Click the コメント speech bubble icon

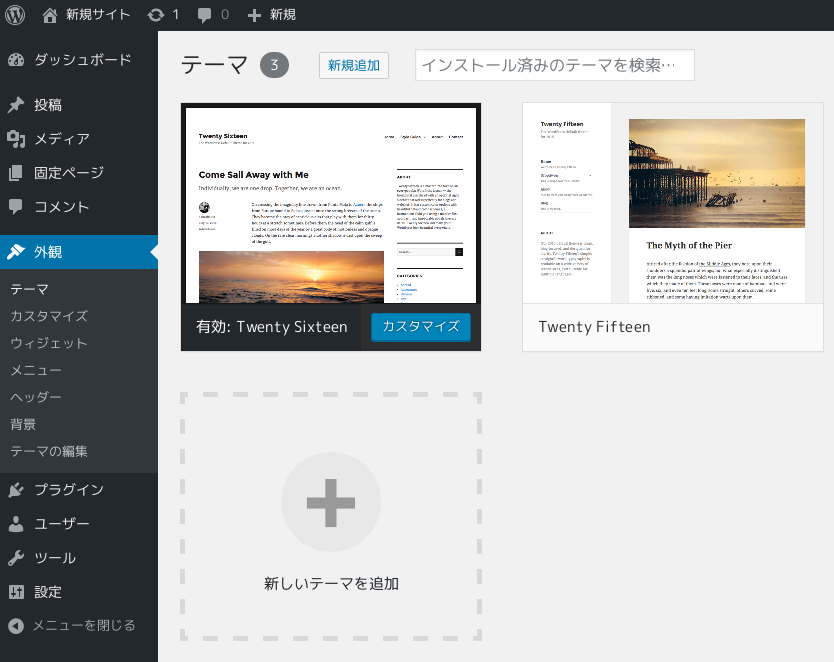[16, 207]
